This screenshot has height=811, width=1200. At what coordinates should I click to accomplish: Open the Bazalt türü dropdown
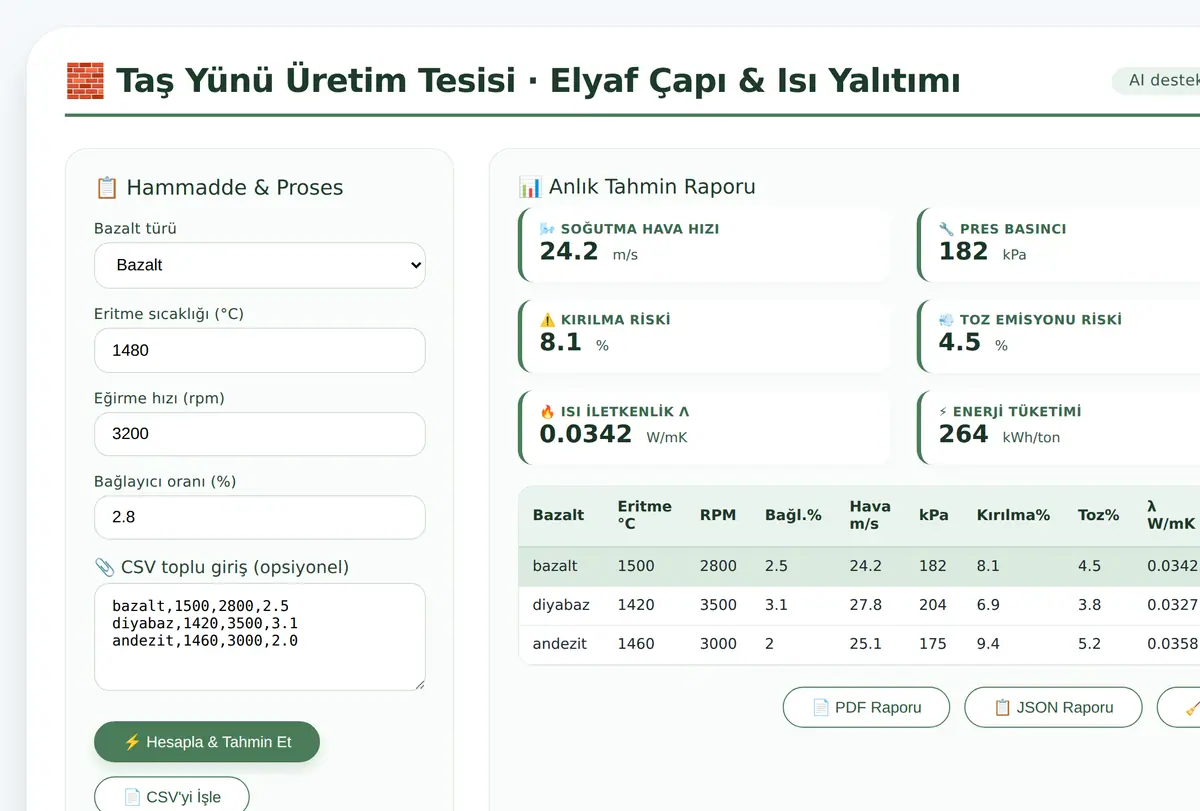pyautogui.click(x=259, y=265)
